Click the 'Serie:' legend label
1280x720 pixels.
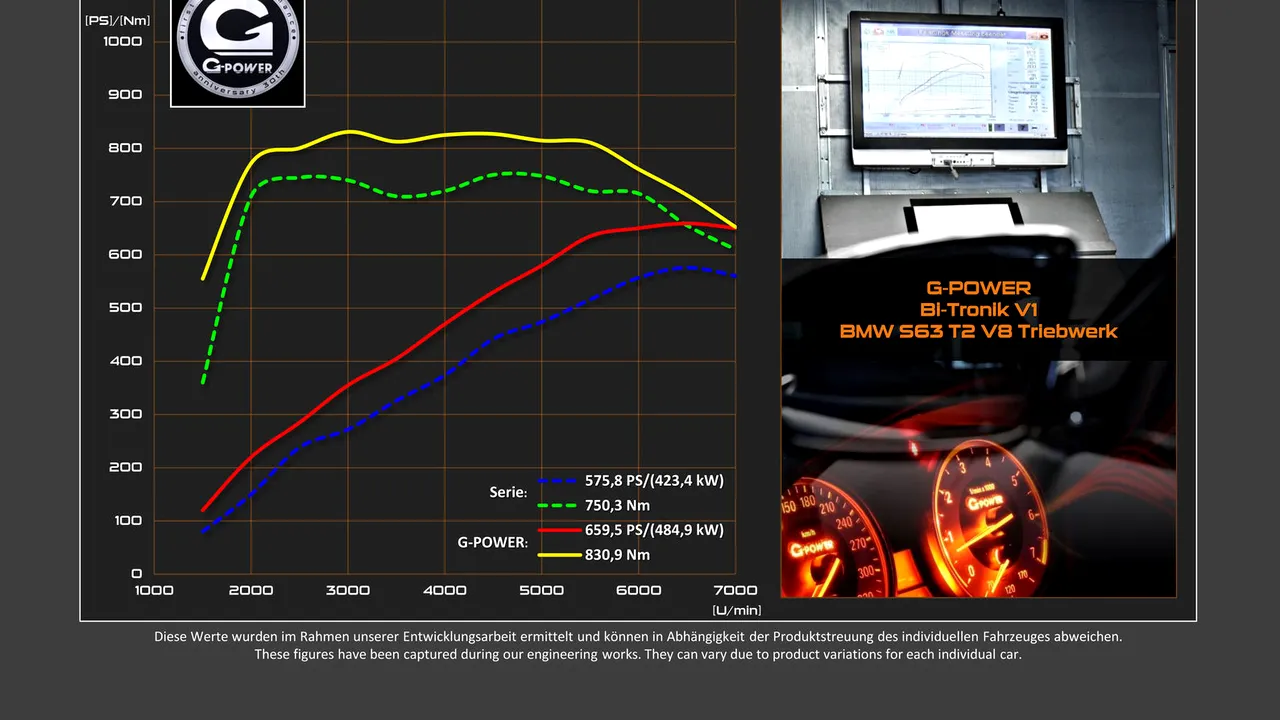(508, 493)
